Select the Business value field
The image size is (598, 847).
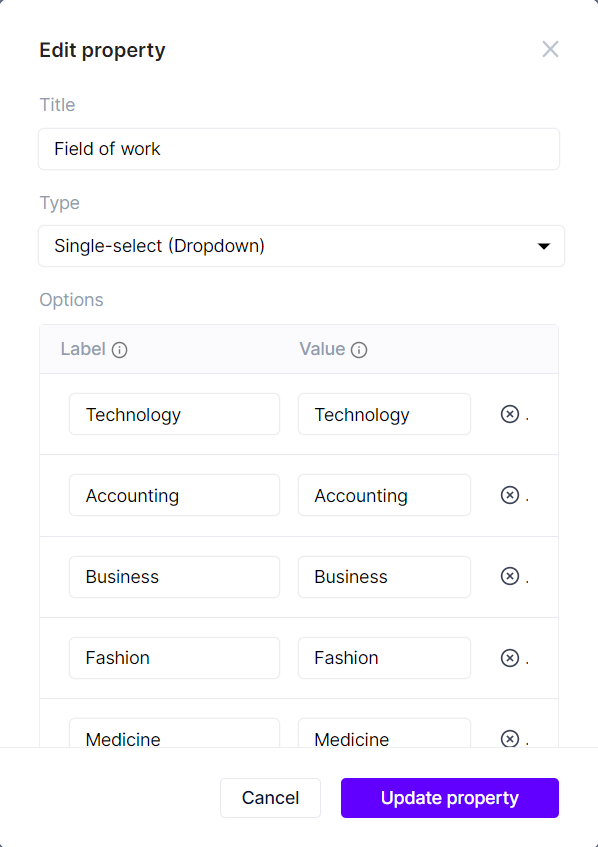tap(384, 577)
